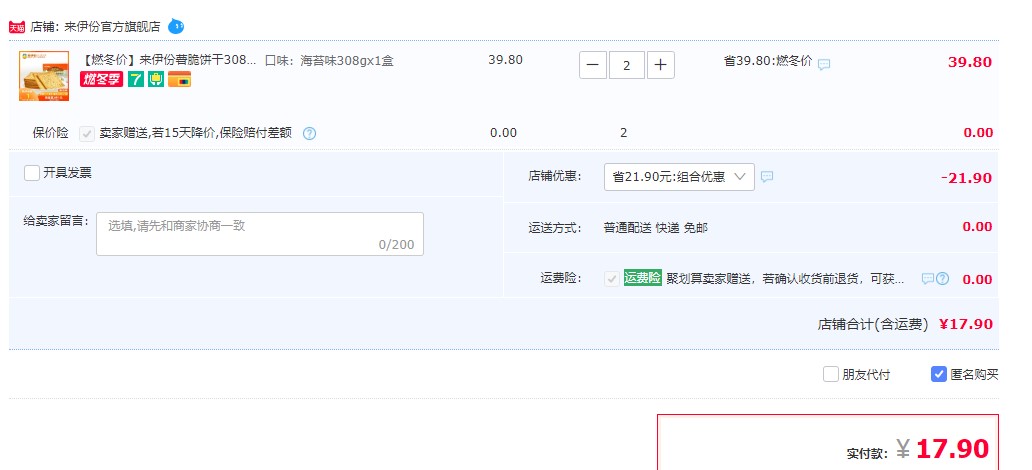The image size is (1032, 470).
Task: Click the 省39.80:燃冬价 discount text
Action: tap(768, 61)
